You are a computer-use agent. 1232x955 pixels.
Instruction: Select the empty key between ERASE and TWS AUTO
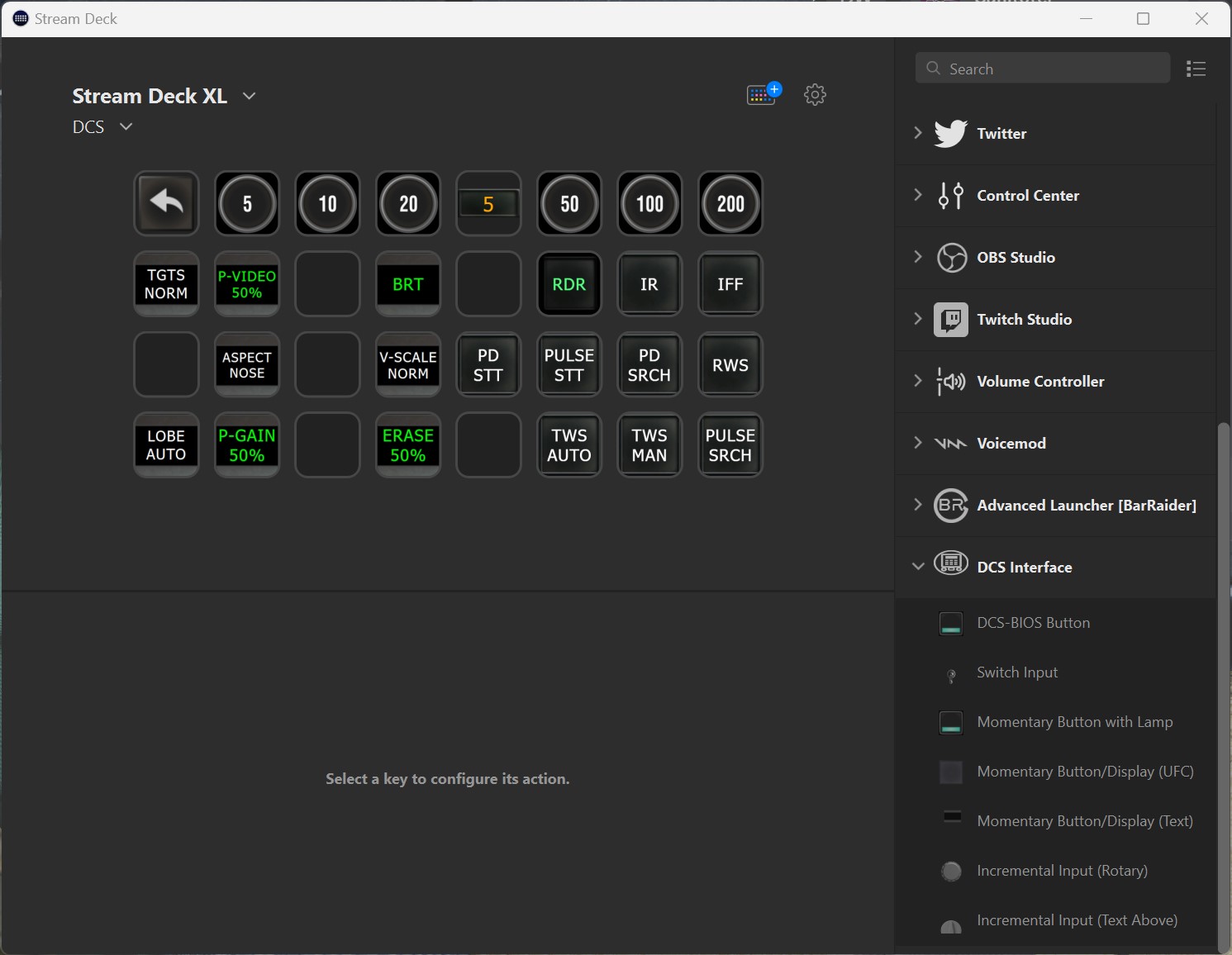(x=488, y=445)
